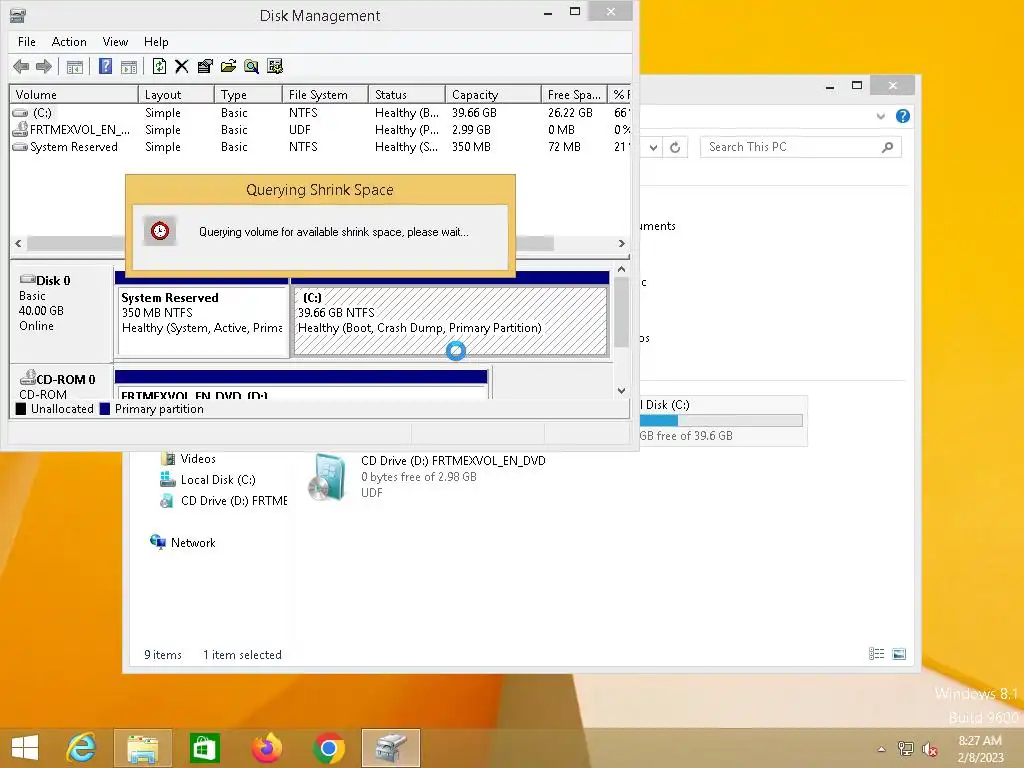
Task: Open Properties using the toolbar icon
Action: pyautogui.click(x=205, y=66)
